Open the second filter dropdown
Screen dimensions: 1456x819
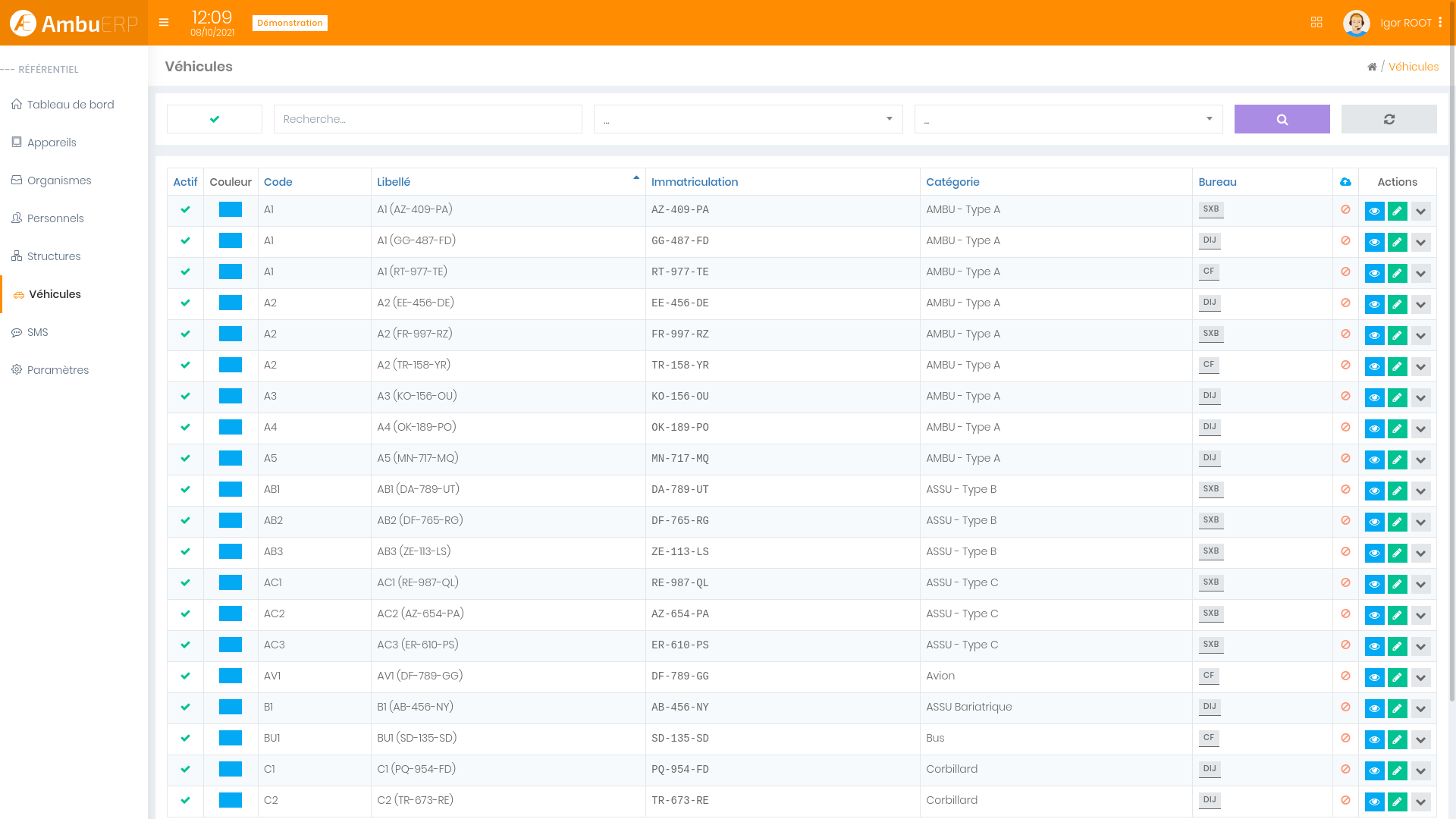[1068, 119]
